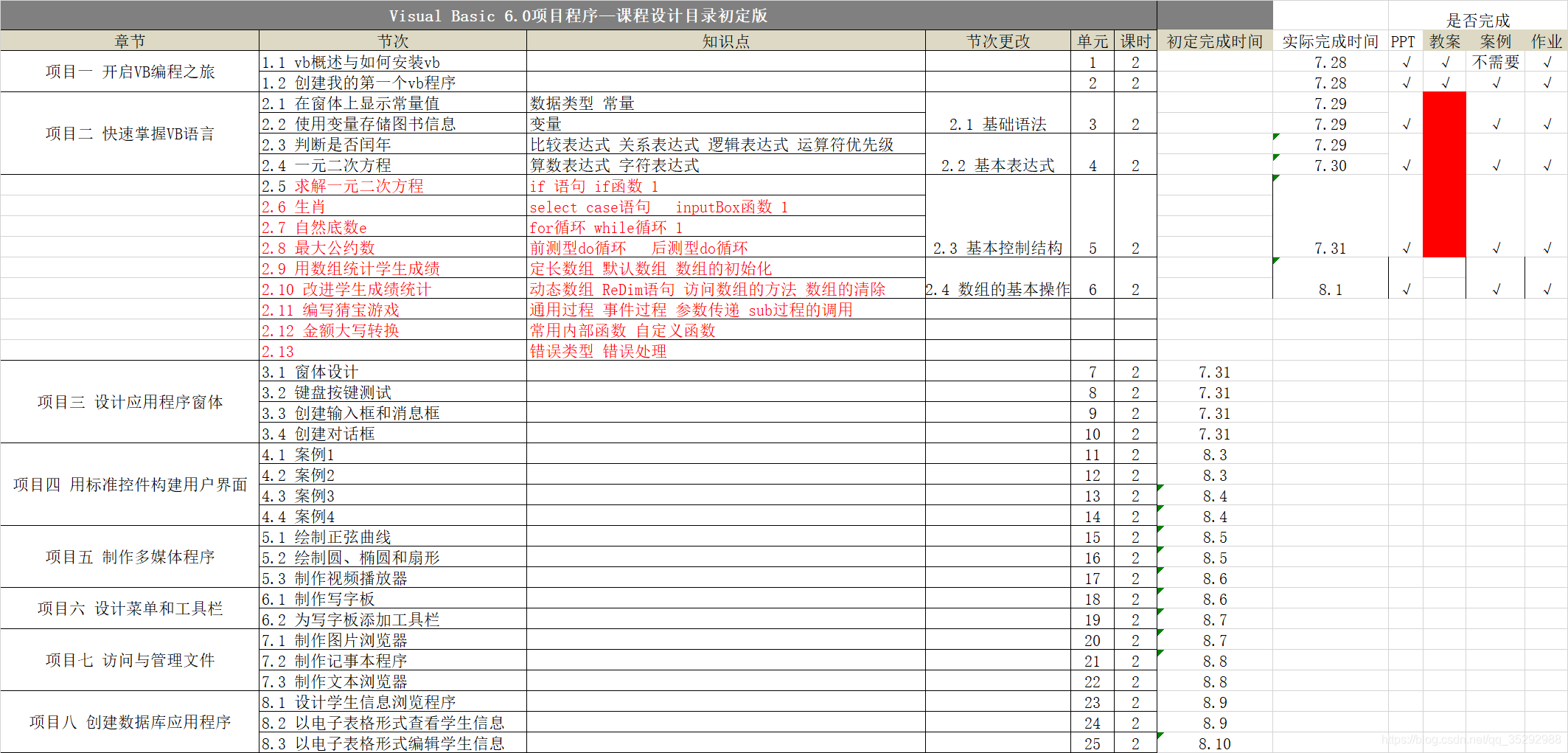Click the actual finish date '7.30'
The height and width of the screenshot is (753, 1568).
[x=1331, y=165]
